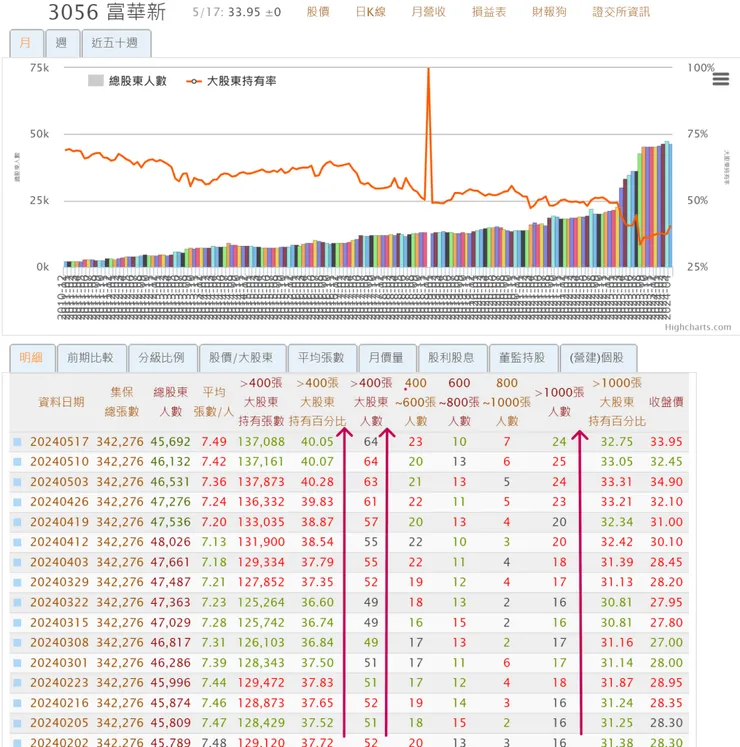Viewport: 740px width, 747px height.
Task: Open the 前期比較 tab
Action: coord(91,358)
